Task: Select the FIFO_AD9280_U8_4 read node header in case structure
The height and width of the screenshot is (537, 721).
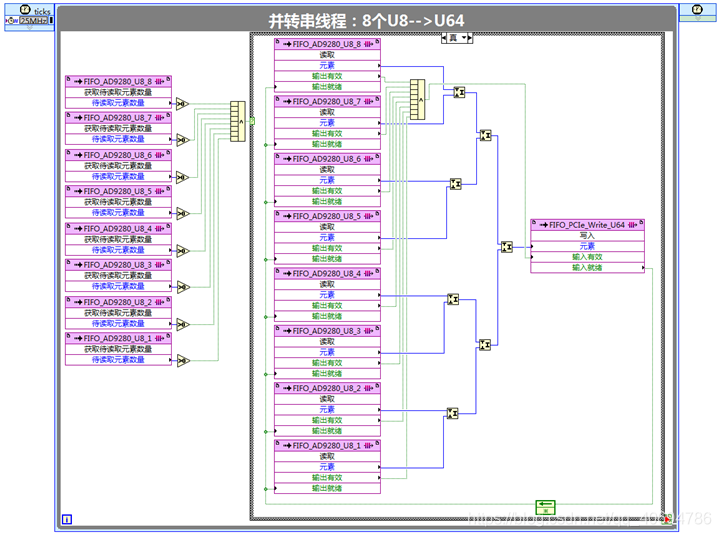Action: (x=327, y=274)
